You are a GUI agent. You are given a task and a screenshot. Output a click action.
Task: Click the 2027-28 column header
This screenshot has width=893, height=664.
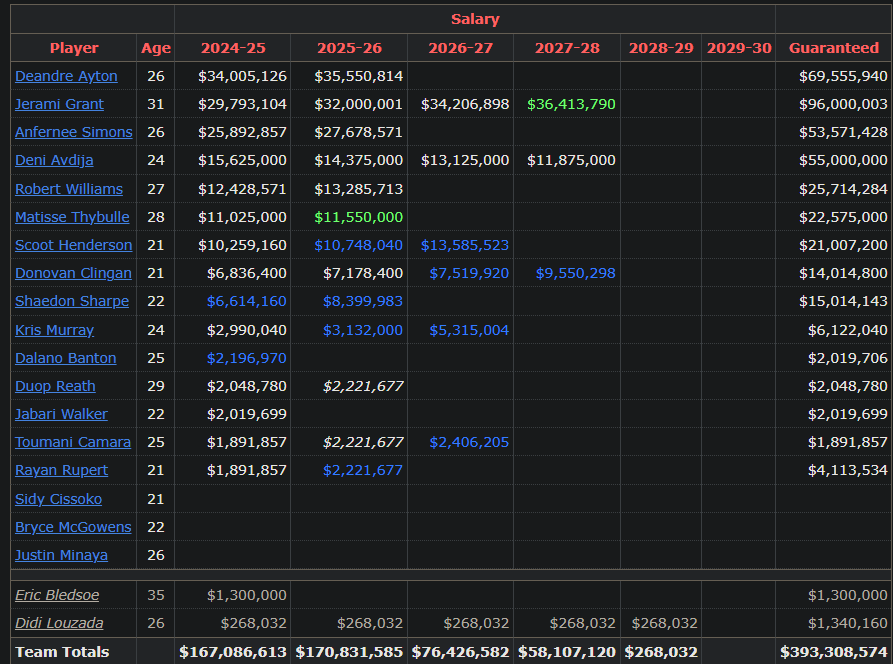click(567, 48)
